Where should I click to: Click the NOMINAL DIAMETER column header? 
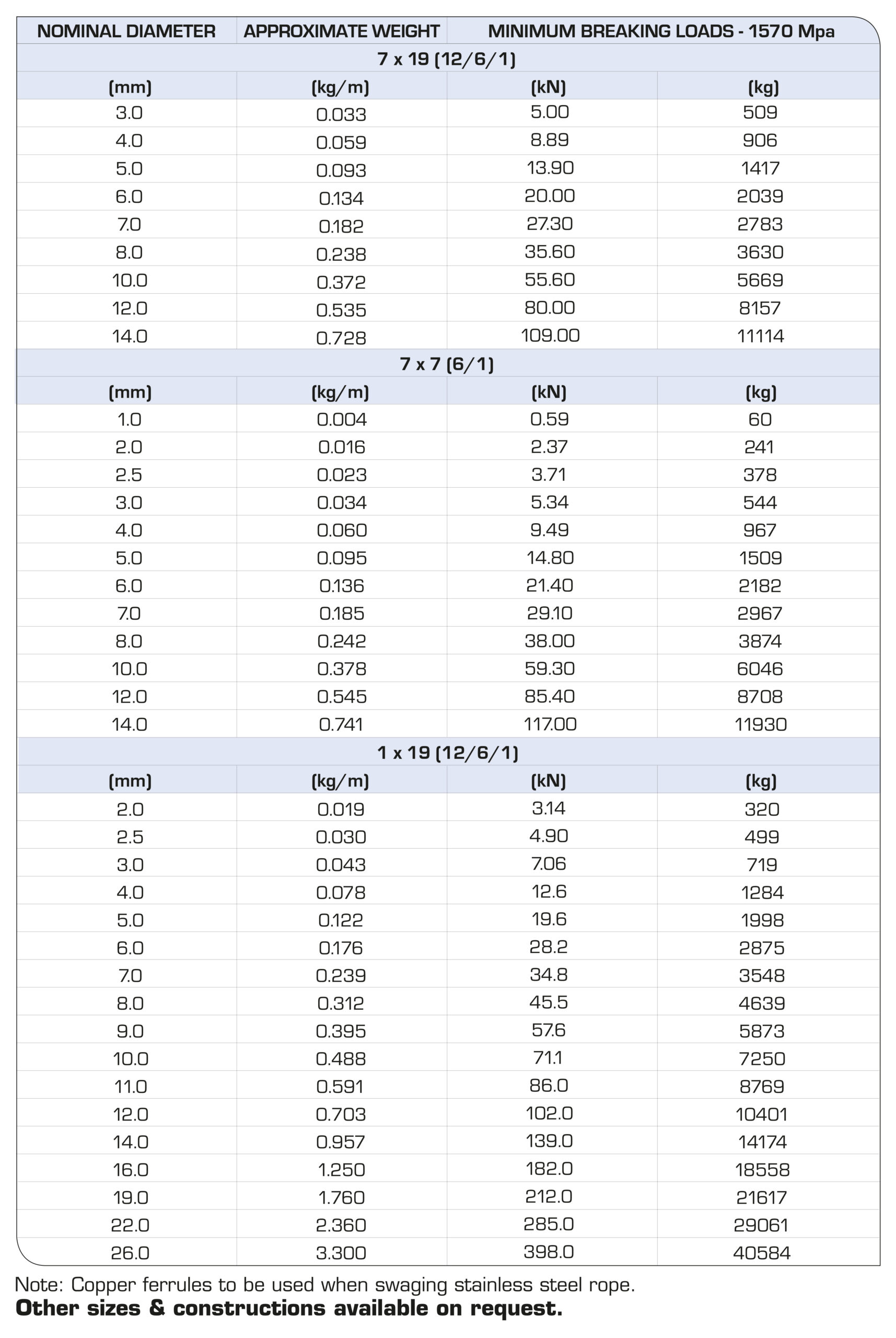(126, 31)
